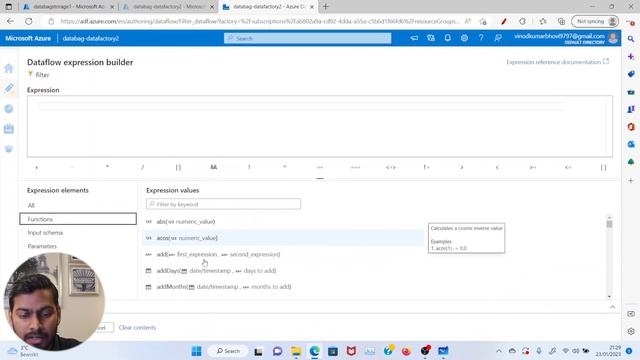Click the Not syncing profile button

point(595,21)
